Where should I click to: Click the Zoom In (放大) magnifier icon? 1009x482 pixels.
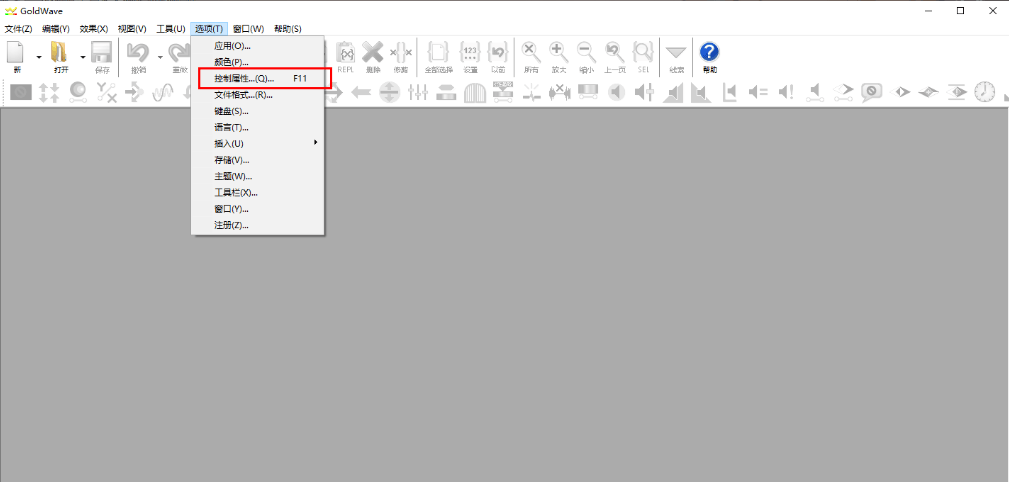559,52
